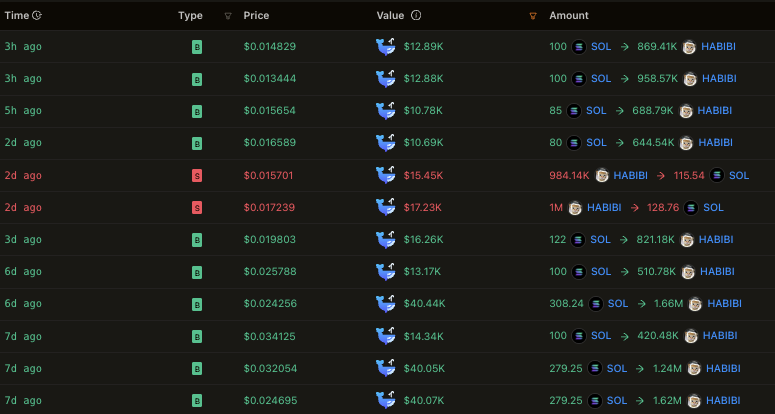
Task: Select the value $10.69K
Action: coord(424,143)
